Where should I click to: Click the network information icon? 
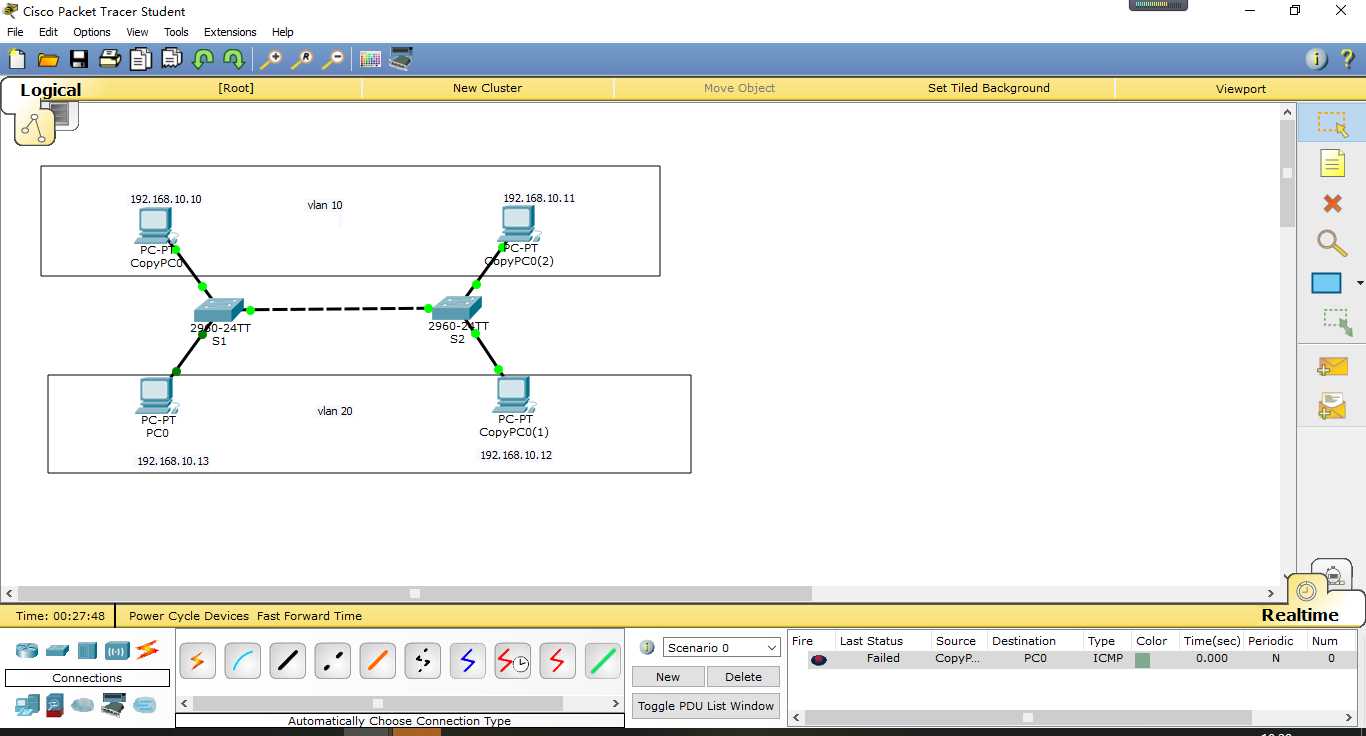(x=1317, y=59)
